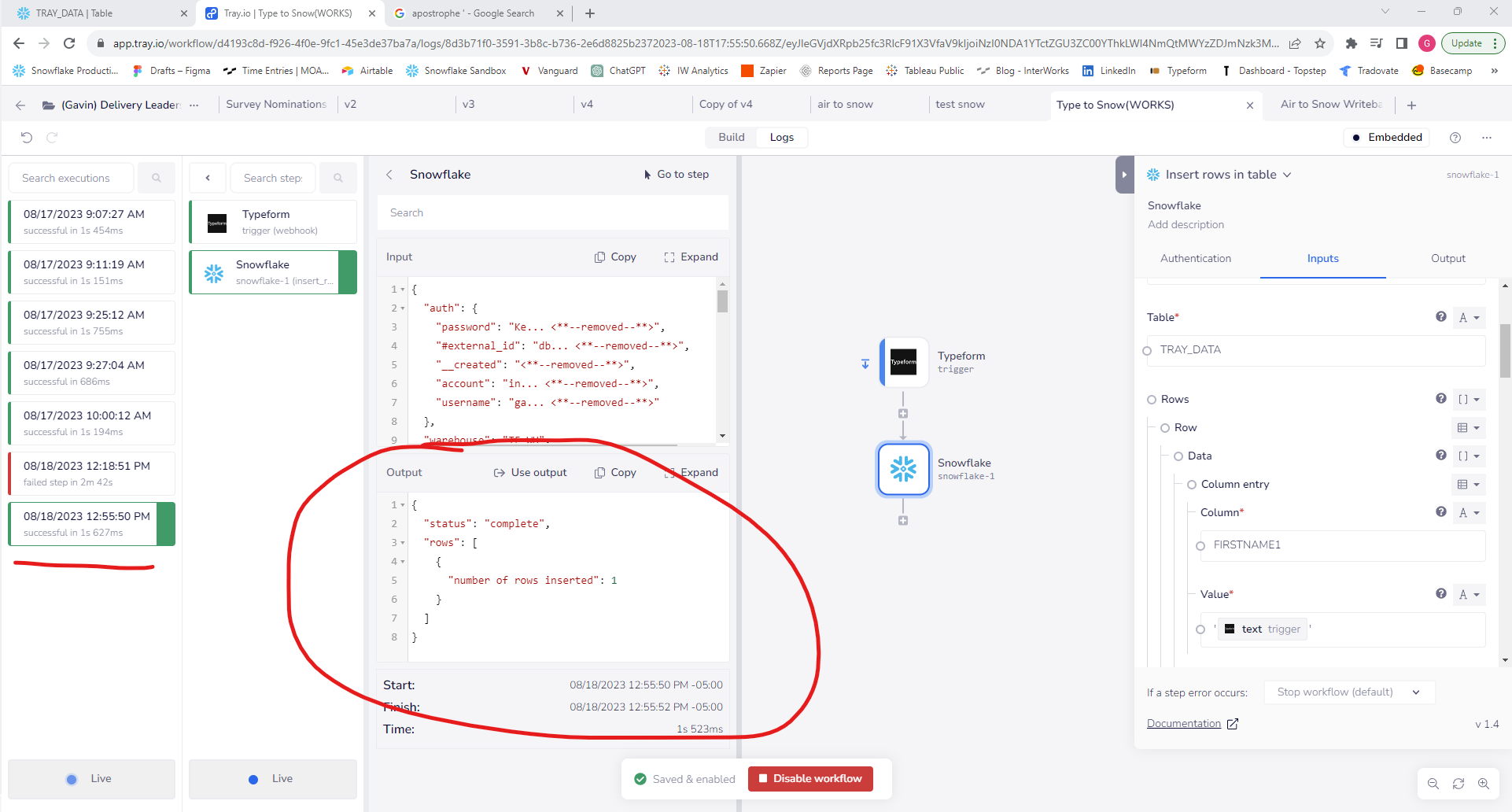Click plus connector below Typeform node
The width and height of the screenshot is (1512, 812).
(903, 414)
